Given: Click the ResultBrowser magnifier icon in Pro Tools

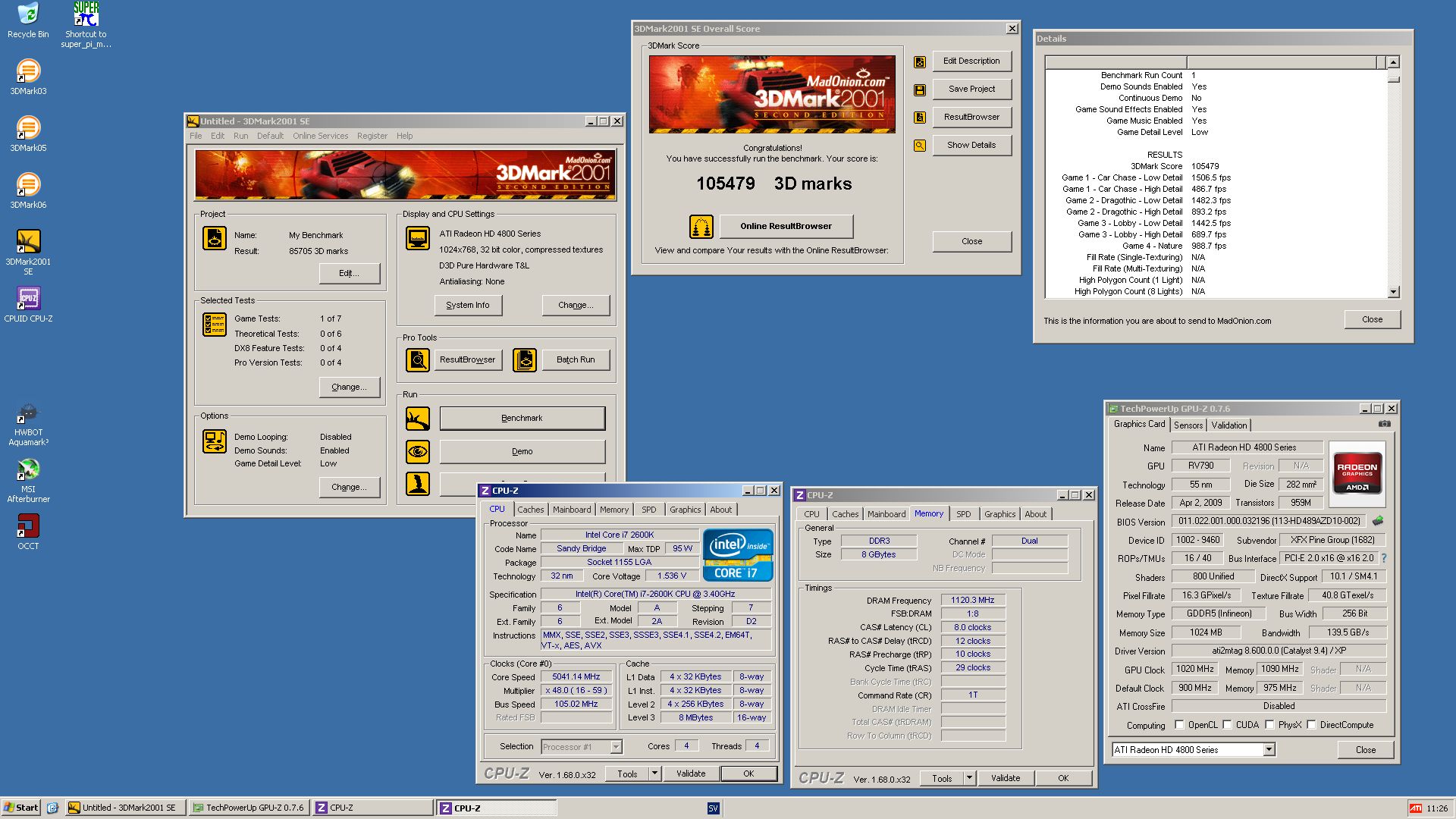Looking at the screenshot, I should [x=418, y=360].
